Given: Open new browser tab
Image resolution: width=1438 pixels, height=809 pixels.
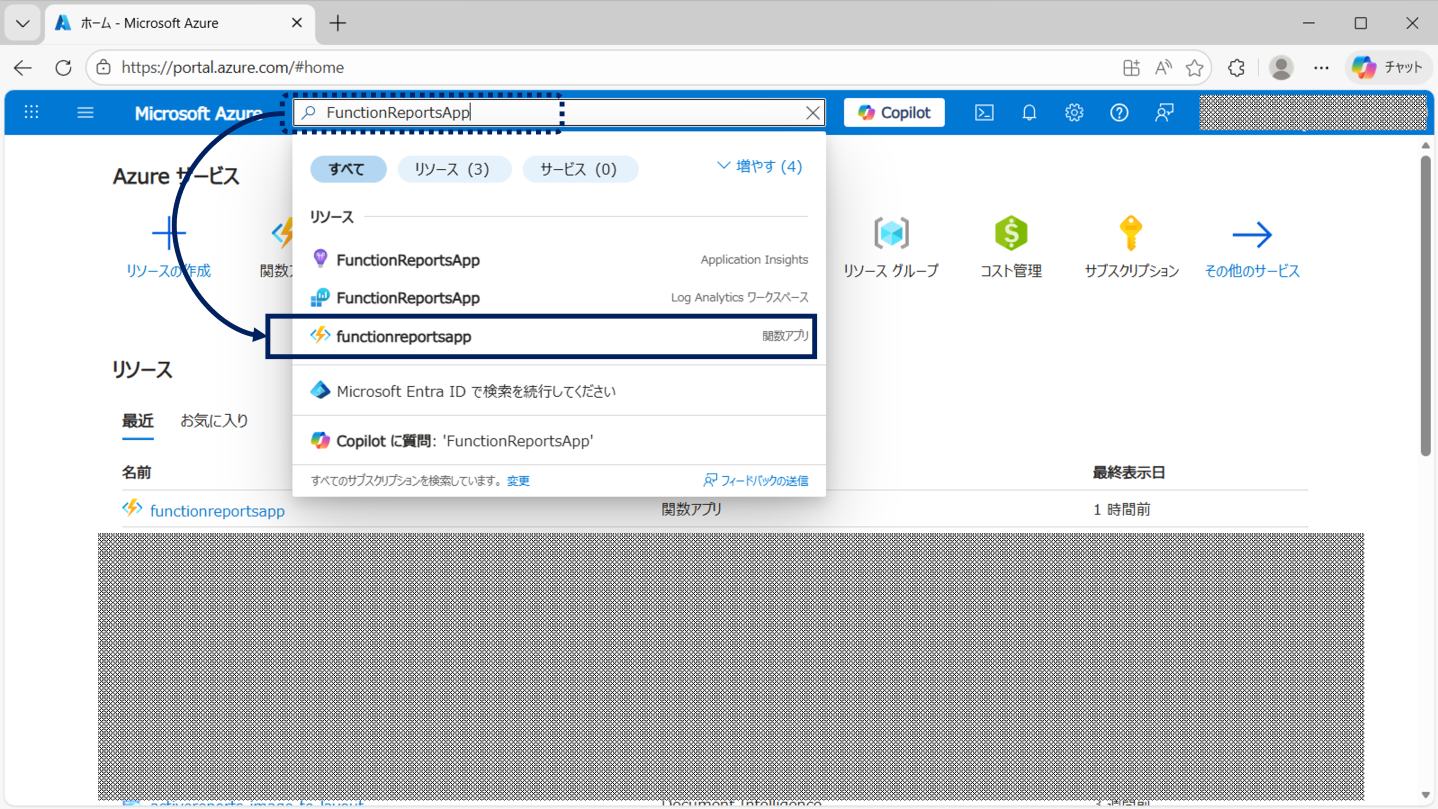Looking at the screenshot, I should point(338,23).
